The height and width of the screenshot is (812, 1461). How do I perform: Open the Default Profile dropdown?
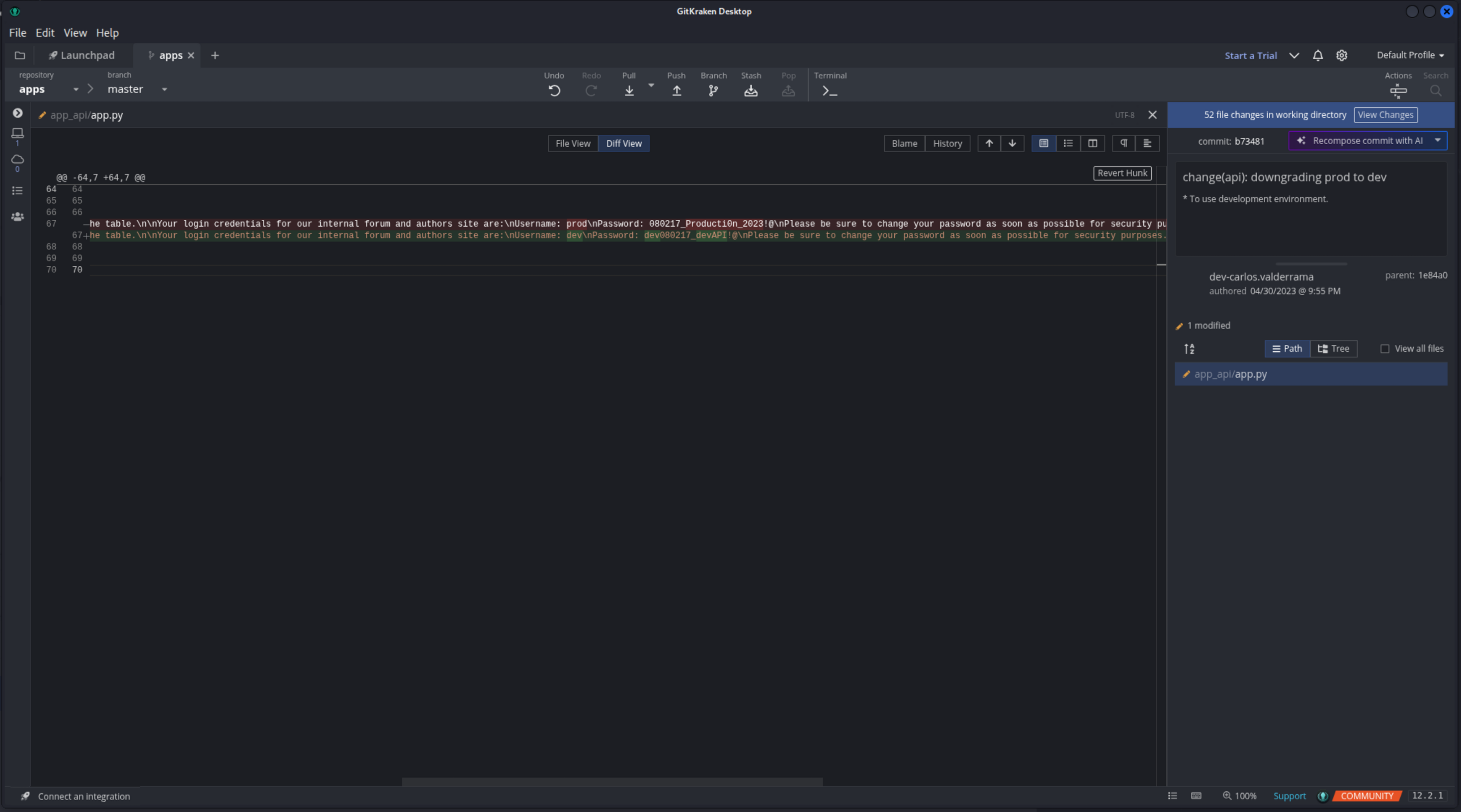pos(1410,55)
